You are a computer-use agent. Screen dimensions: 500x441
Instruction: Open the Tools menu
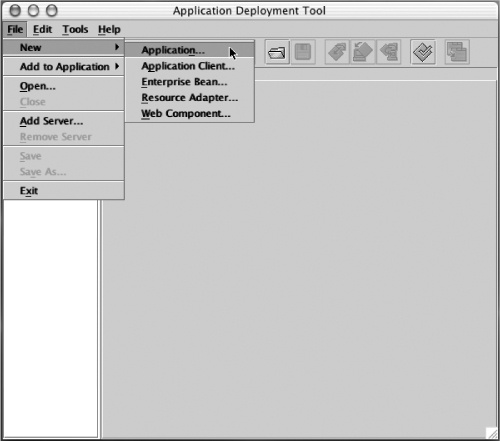pos(75,29)
